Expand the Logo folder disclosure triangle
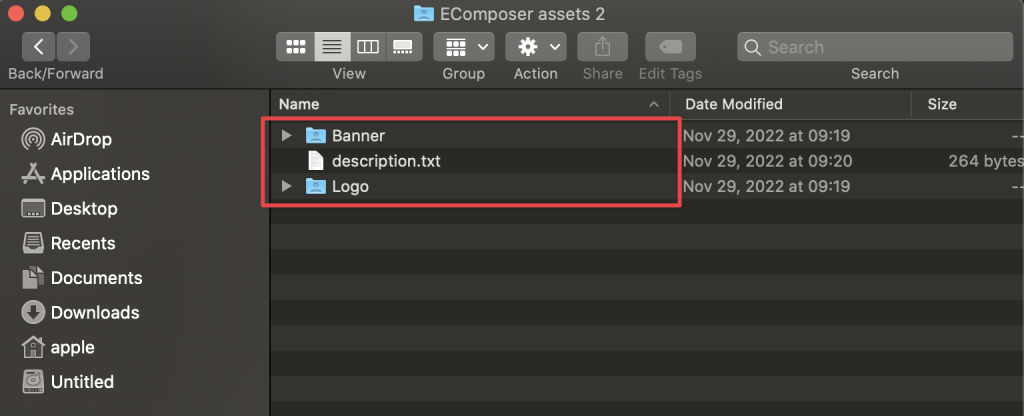Viewport: 1024px width, 416px height. click(x=286, y=187)
